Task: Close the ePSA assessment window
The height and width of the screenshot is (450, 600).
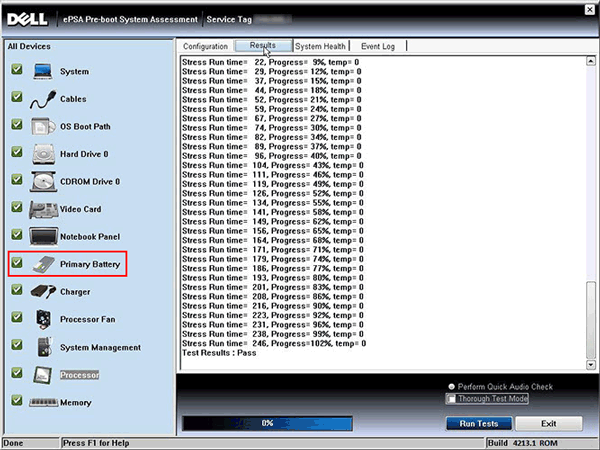Action: click(590, 10)
